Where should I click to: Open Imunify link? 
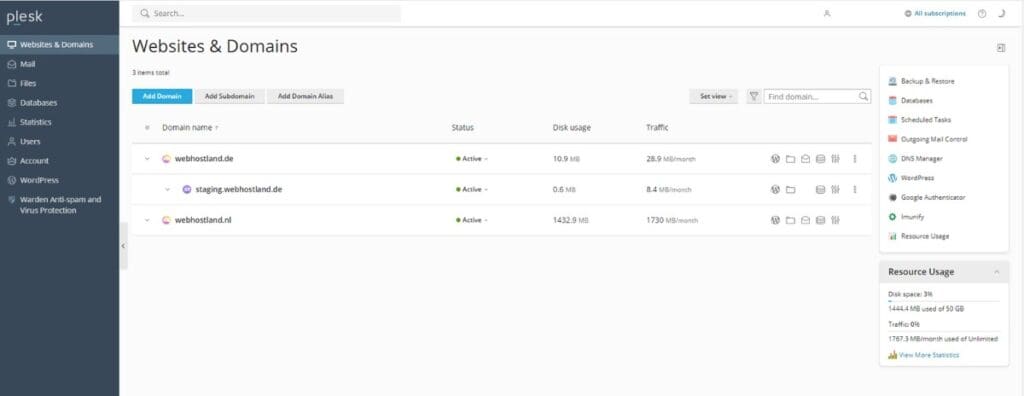point(912,216)
